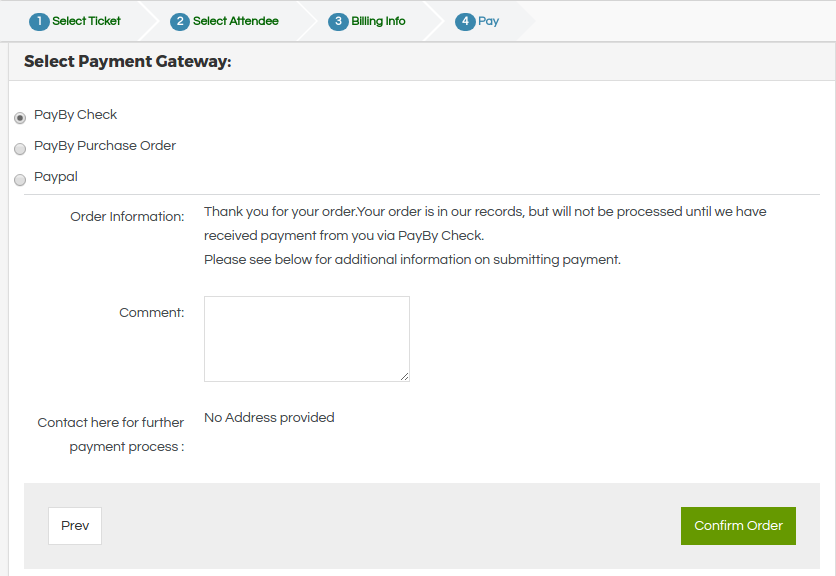Select the Paypal radio button

(20, 180)
